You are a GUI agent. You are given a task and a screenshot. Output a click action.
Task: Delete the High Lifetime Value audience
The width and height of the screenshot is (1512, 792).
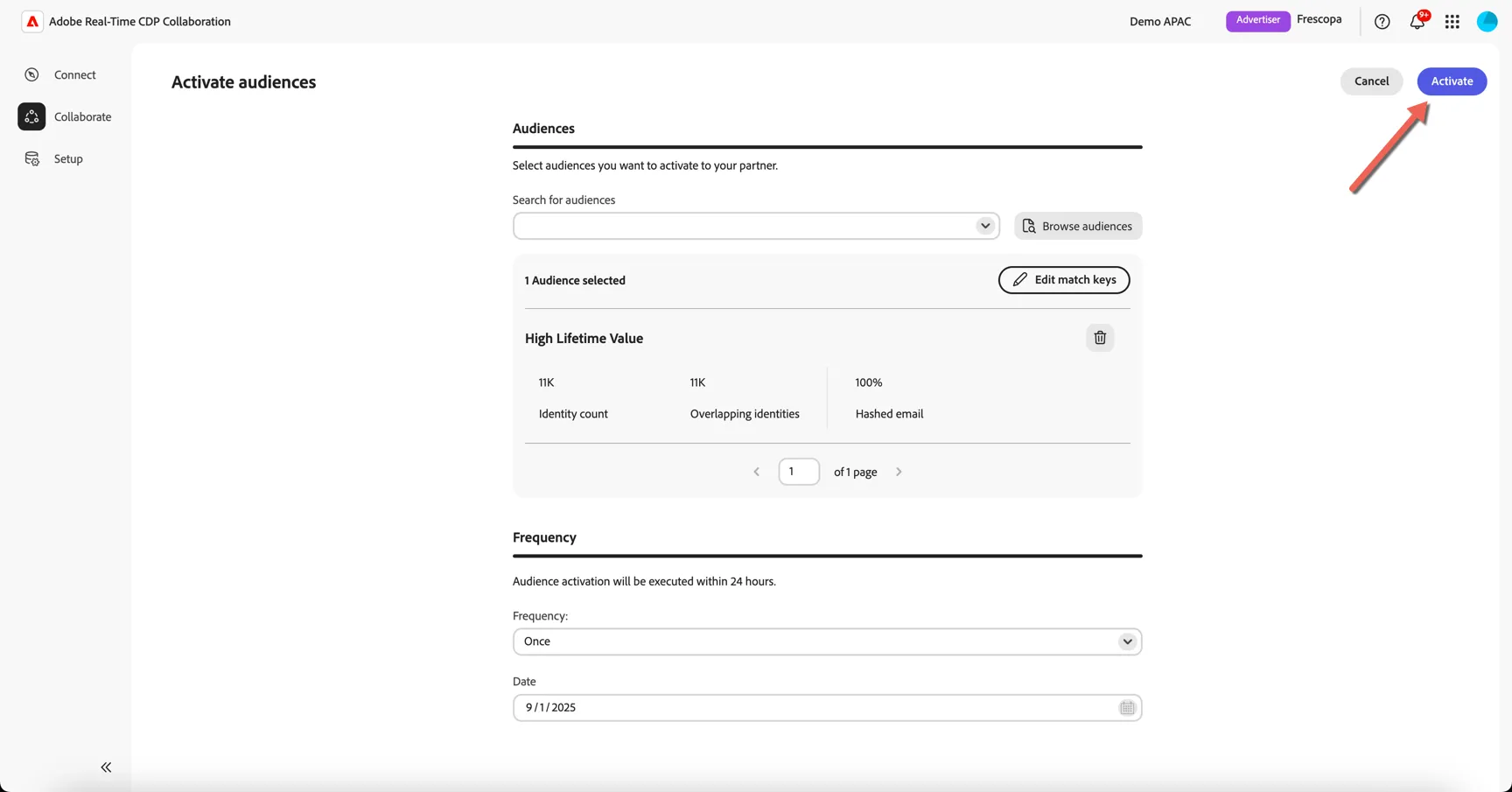click(1100, 338)
